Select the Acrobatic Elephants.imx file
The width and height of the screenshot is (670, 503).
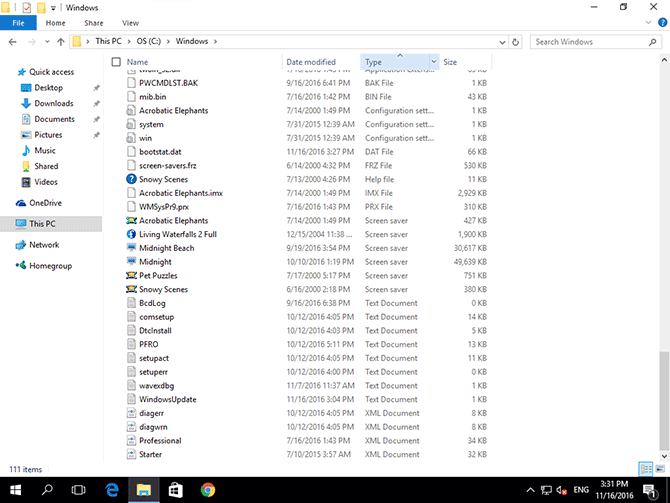[181, 193]
